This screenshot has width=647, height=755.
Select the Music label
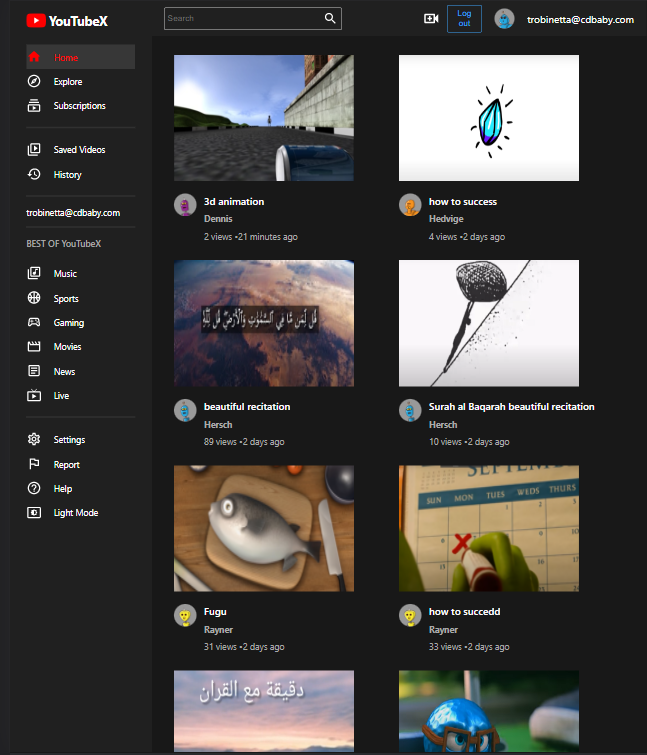tap(65, 274)
